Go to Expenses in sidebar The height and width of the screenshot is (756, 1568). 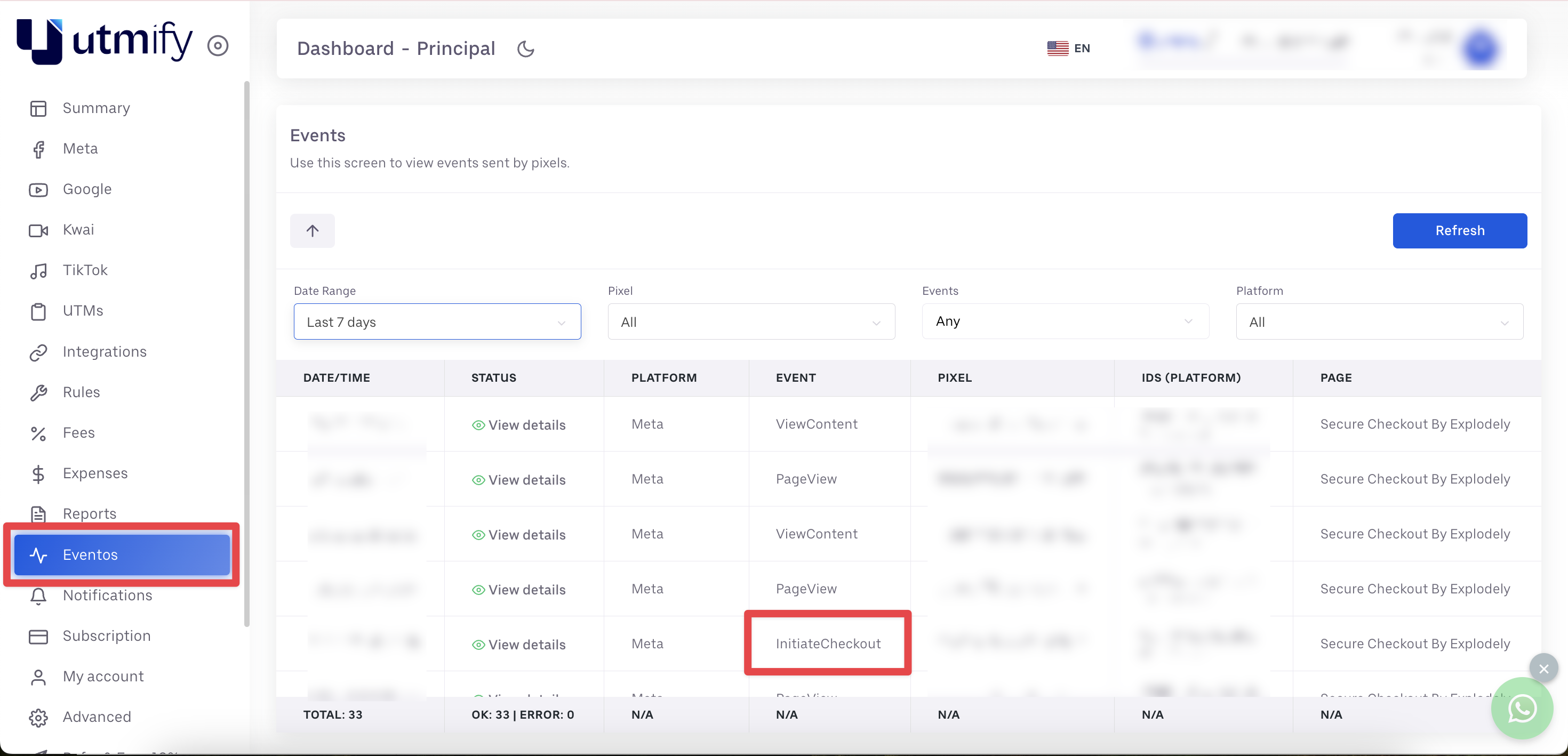click(95, 473)
